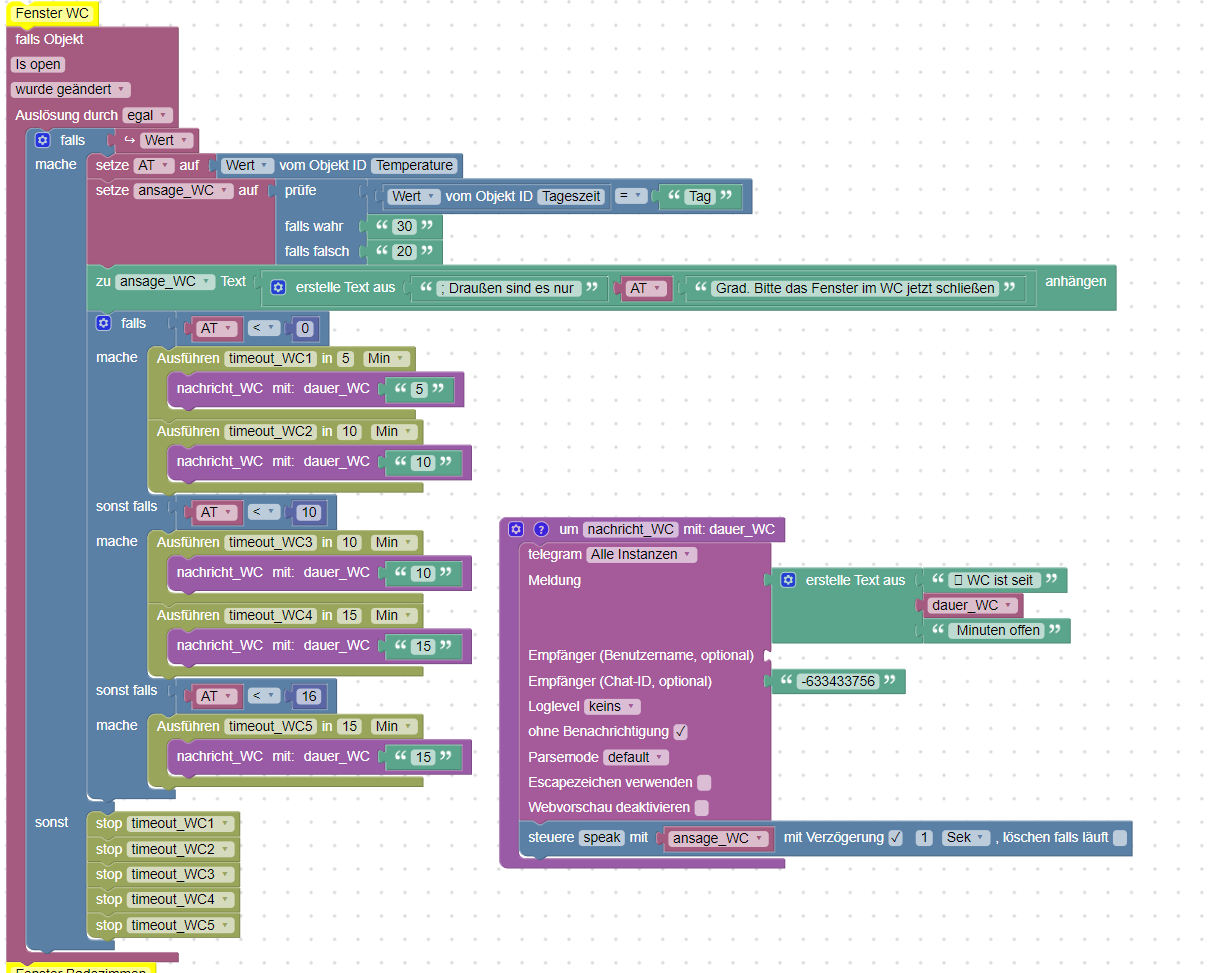Click the empty Empfänger (Benutzername, optional) input

pos(767,656)
